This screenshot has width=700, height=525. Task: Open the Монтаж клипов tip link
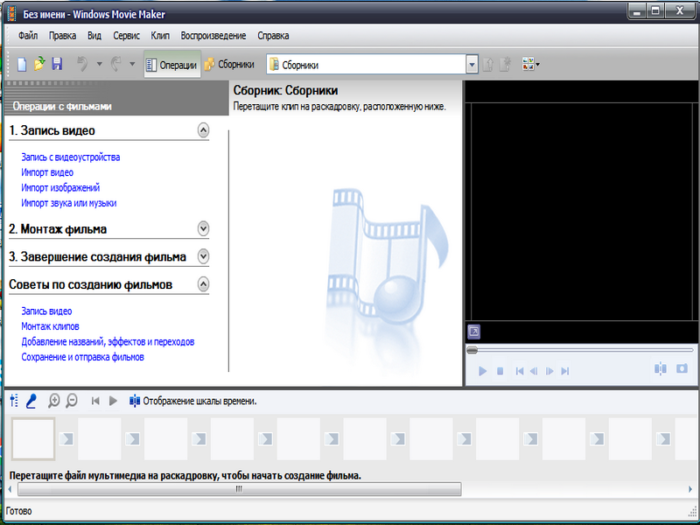(50, 326)
